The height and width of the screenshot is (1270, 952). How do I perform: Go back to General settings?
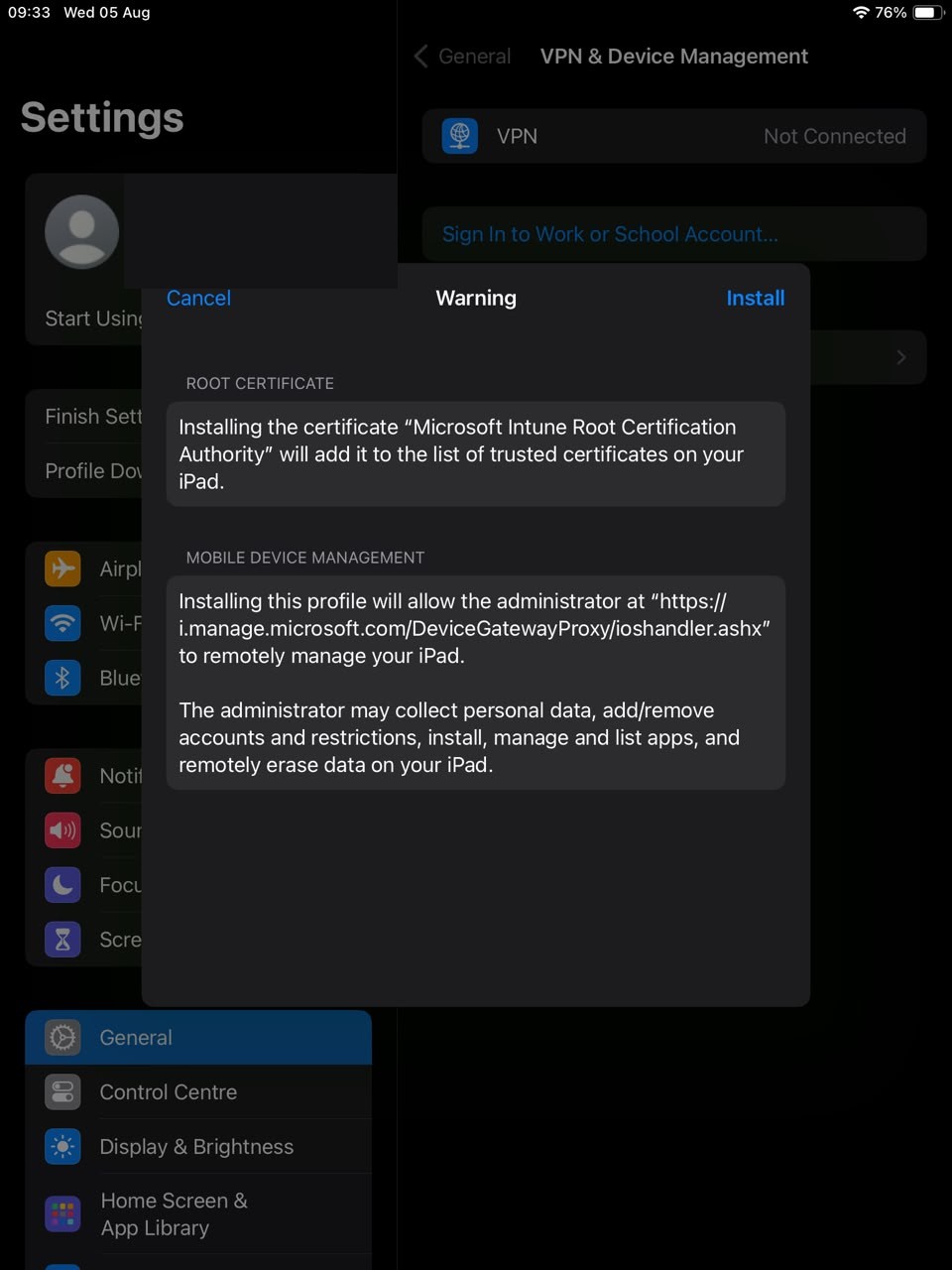[474, 57]
